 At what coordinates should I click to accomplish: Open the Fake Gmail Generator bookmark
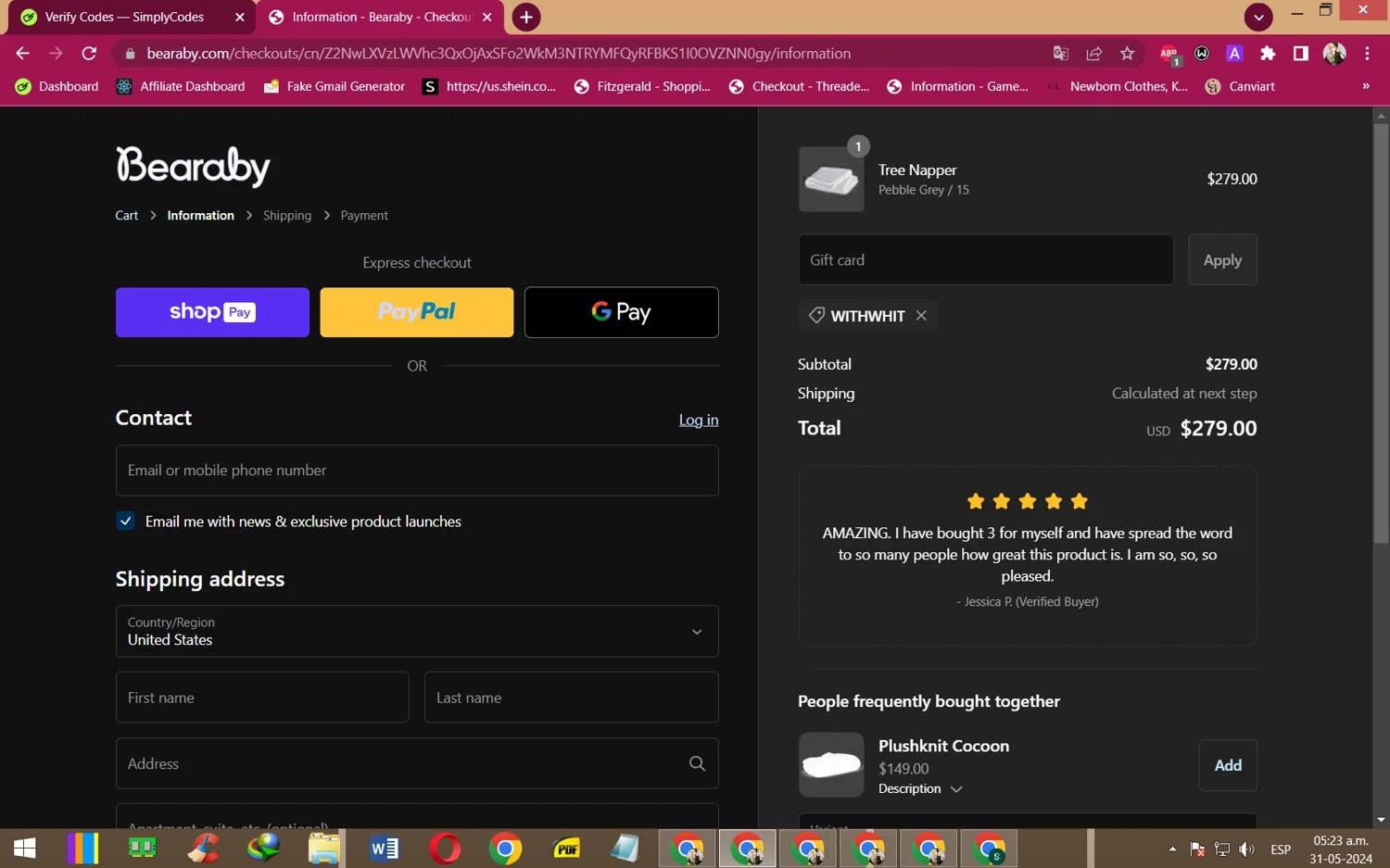335,86
